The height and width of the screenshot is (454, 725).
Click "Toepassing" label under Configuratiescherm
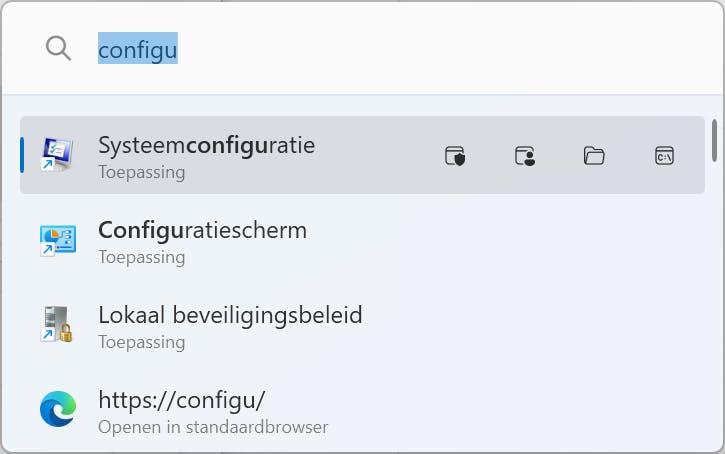point(141,257)
